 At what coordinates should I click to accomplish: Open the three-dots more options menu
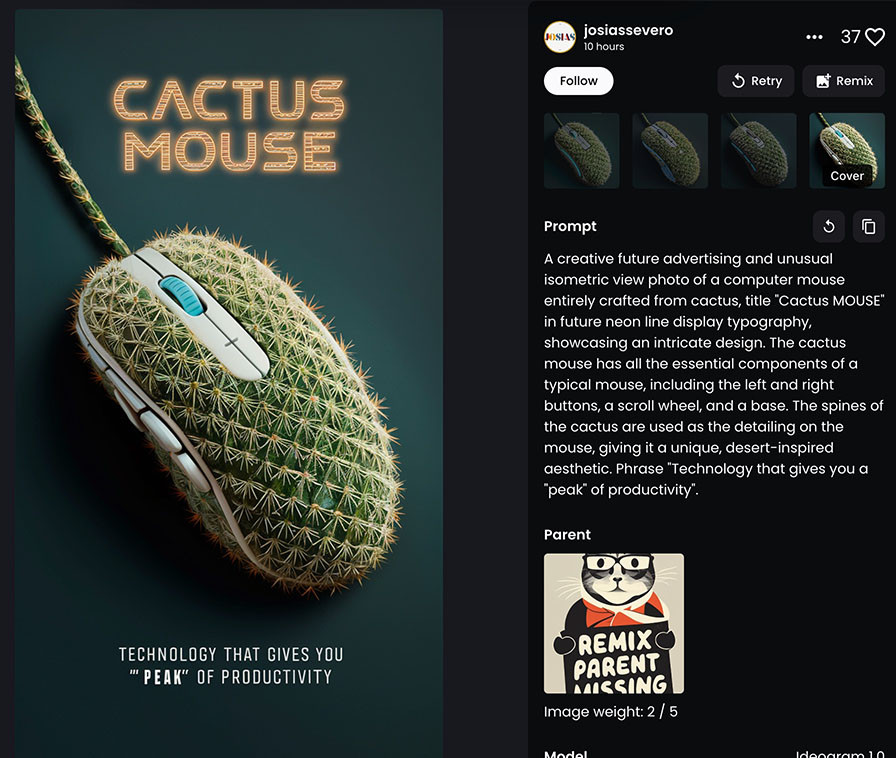(814, 37)
